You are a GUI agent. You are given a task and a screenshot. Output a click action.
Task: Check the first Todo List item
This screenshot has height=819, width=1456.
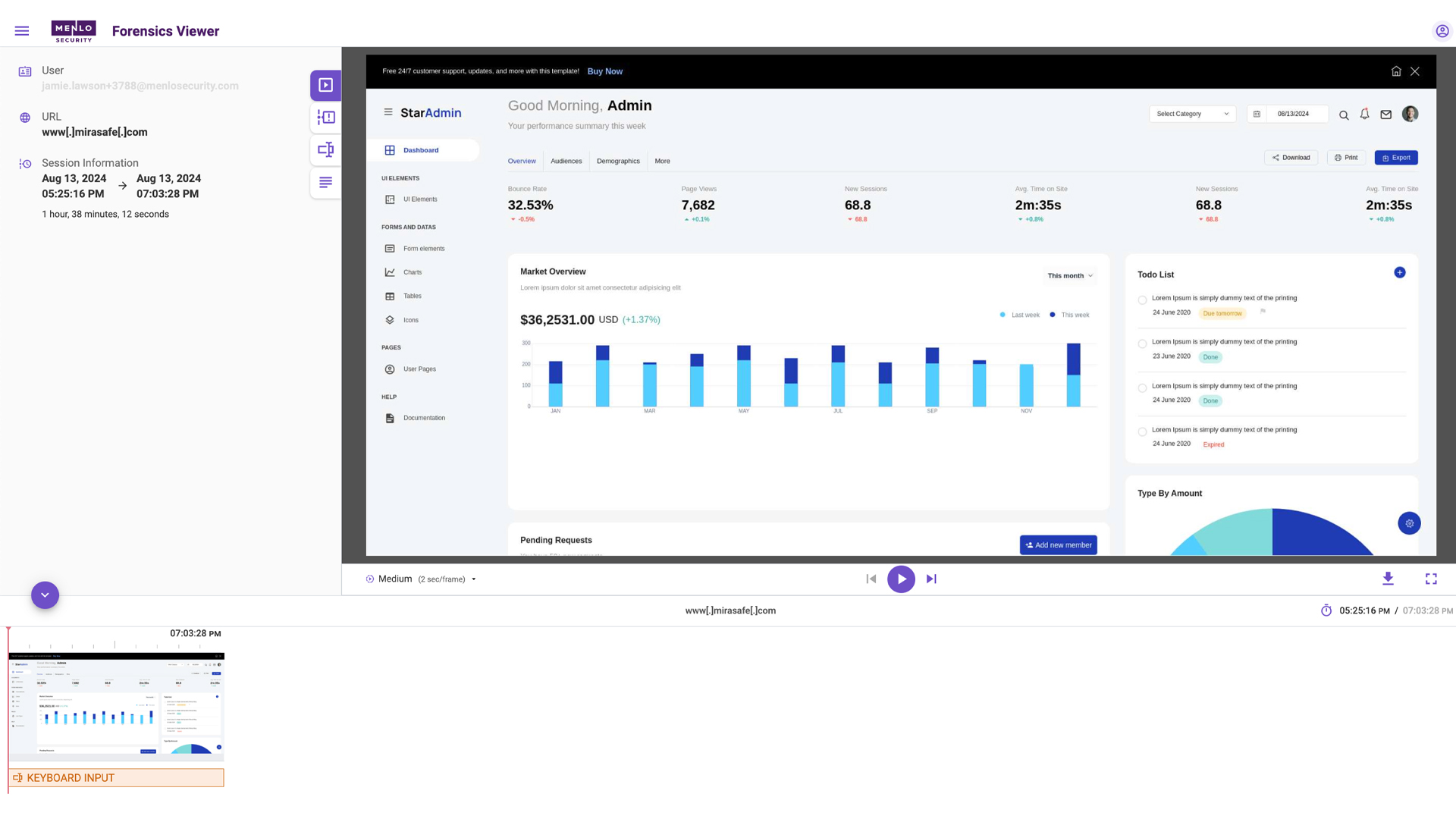[1142, 300]
